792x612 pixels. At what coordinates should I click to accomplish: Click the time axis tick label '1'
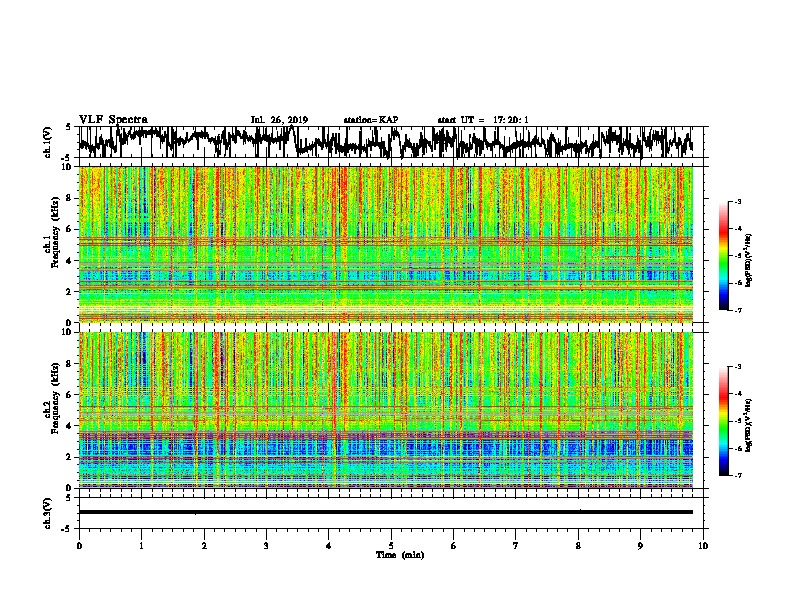coord(141,546)
